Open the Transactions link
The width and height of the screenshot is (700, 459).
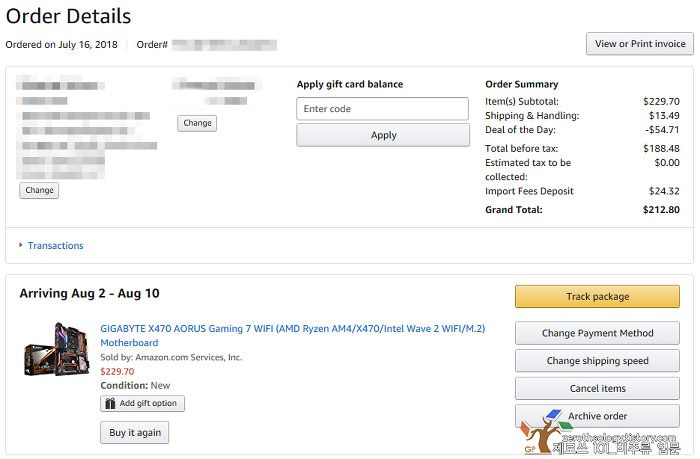pyautogui.click(x=55, y=246)
